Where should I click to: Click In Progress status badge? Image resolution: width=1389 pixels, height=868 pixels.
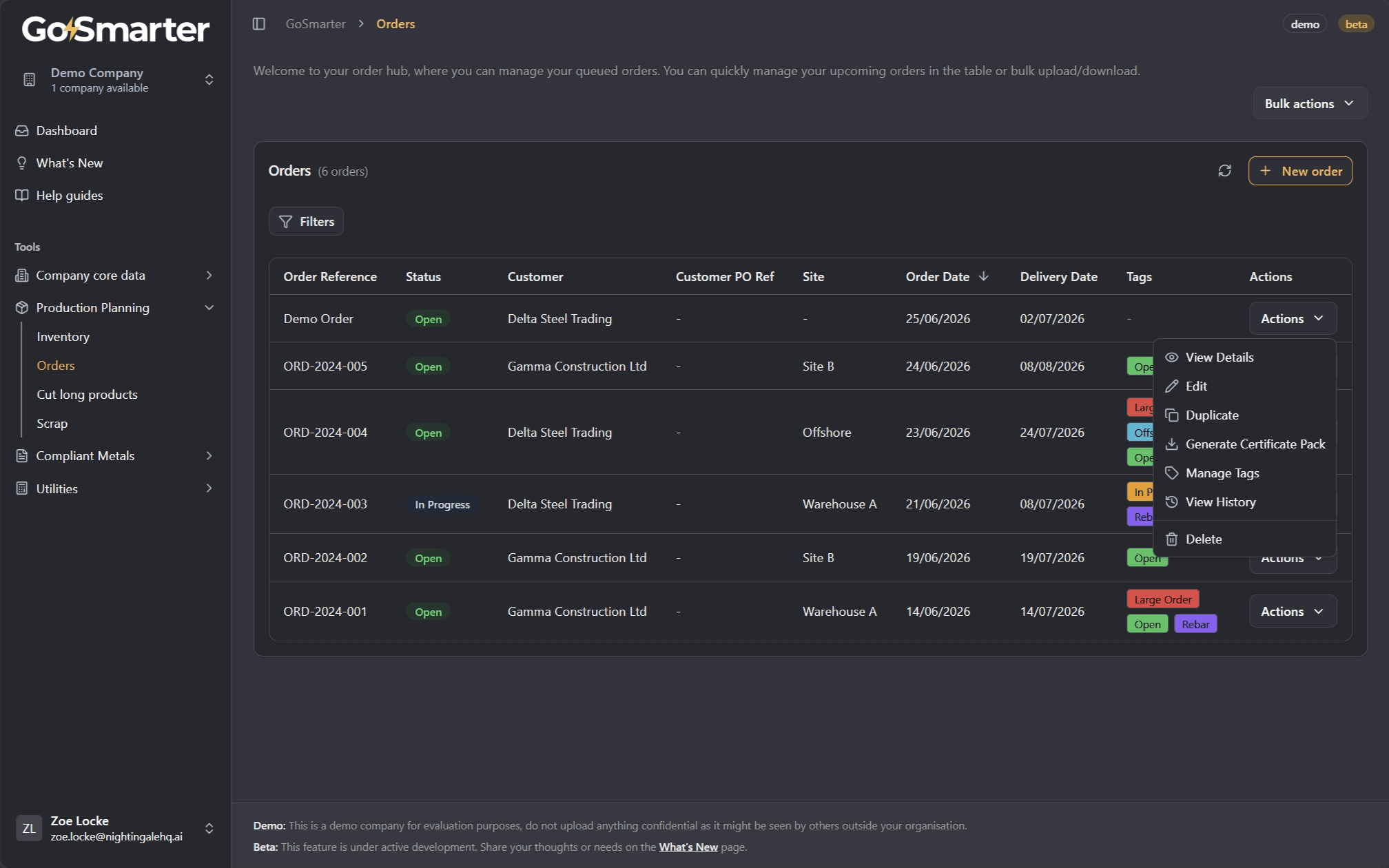pos(442,504)
